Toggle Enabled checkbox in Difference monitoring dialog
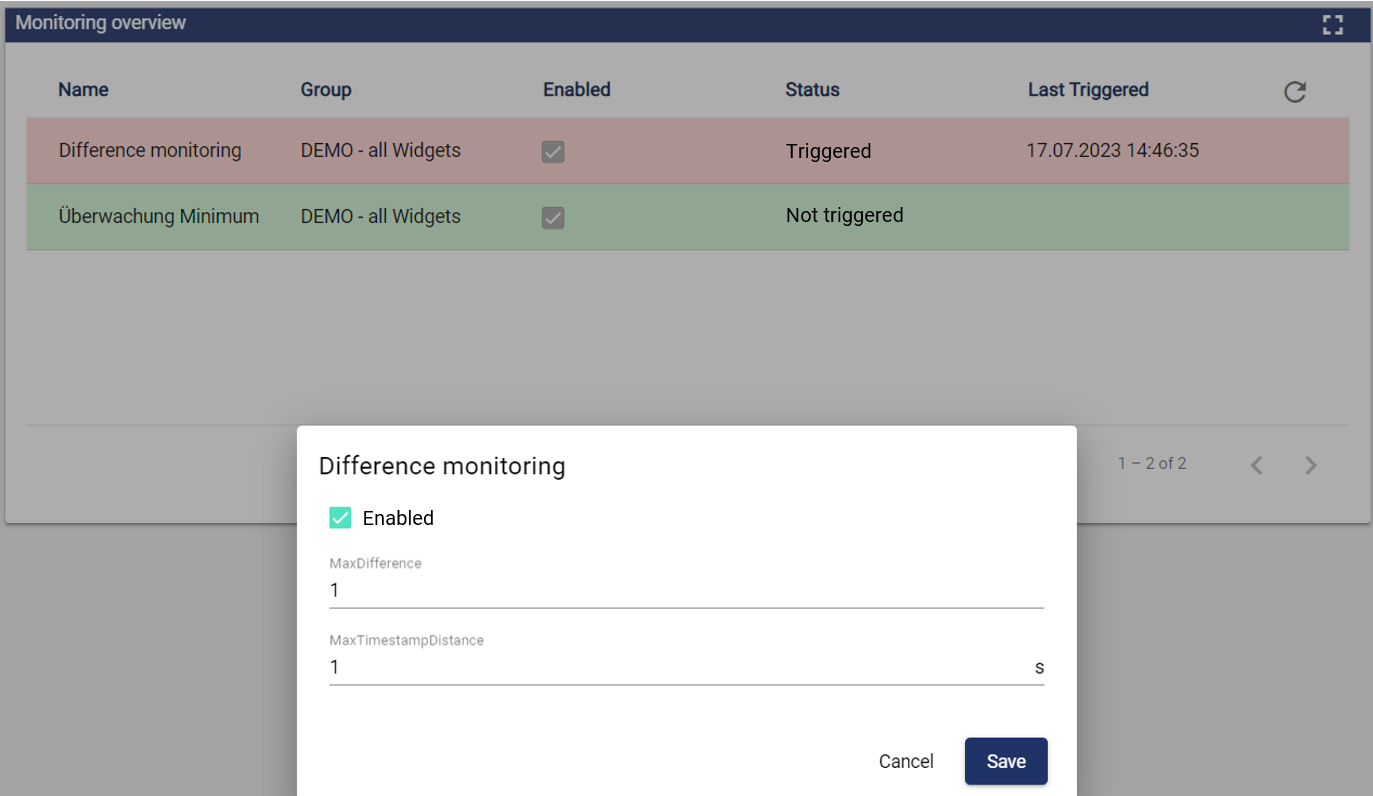The image size is (1373, 796). click(340, 518)
